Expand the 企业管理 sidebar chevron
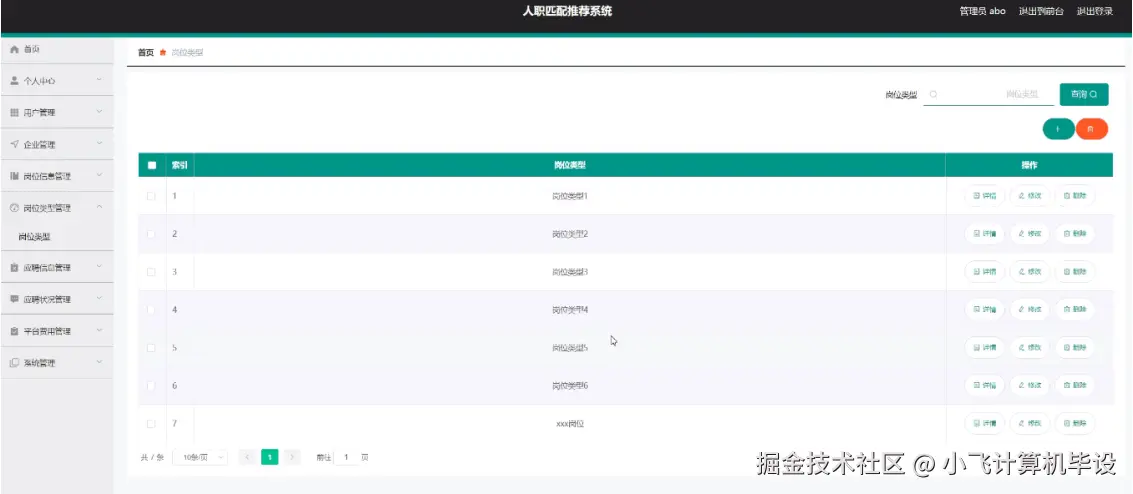The image size is (1133, 494). click(100, 144)
